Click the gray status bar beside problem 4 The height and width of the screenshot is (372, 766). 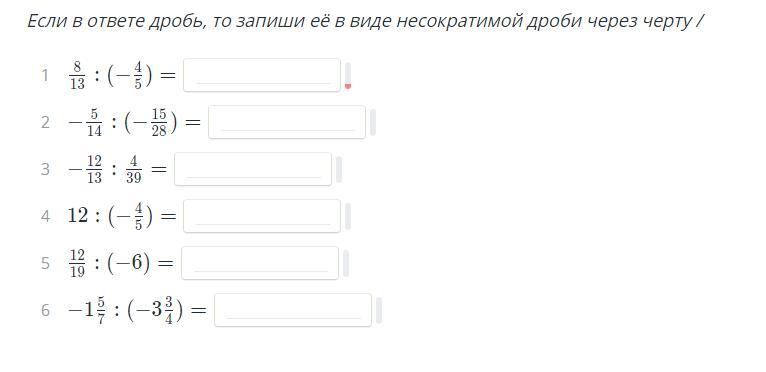pyautogui.click(x=348, y=216)
